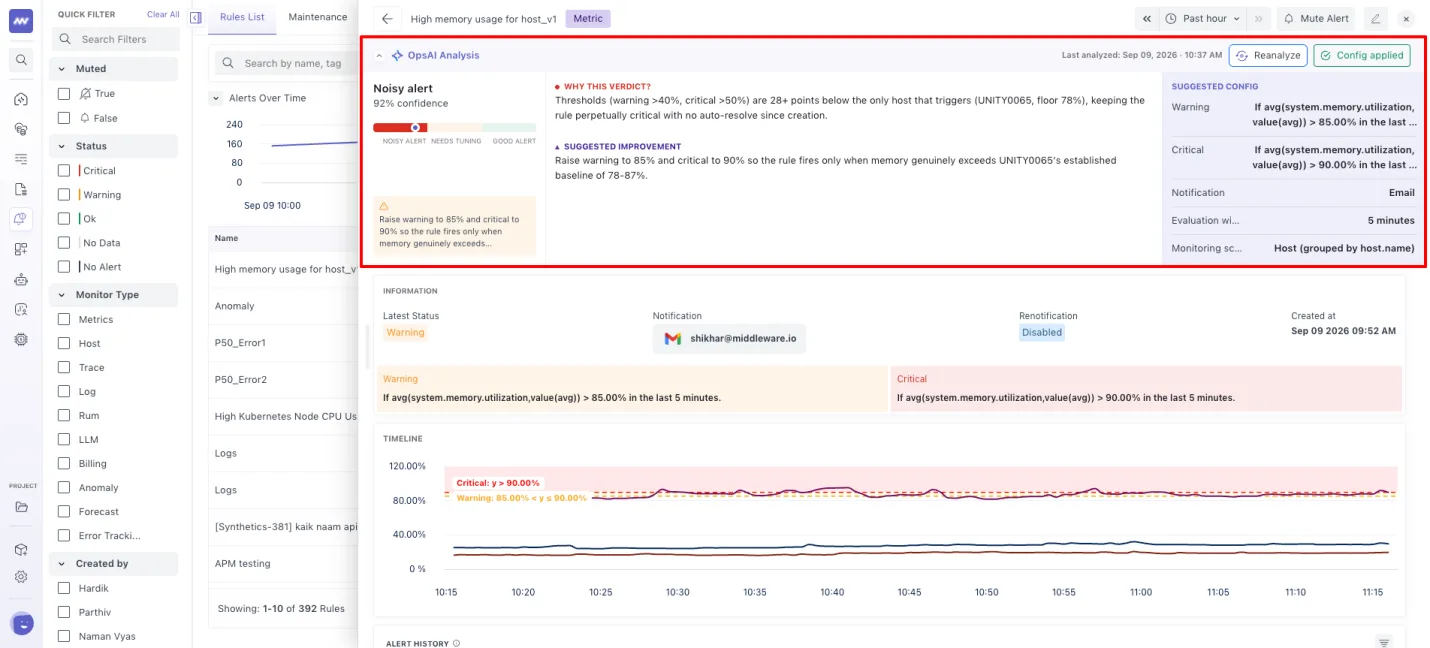Click the bell icon beside False
Viewport: 1430px width, 648px height.
[x=85, y=118]
